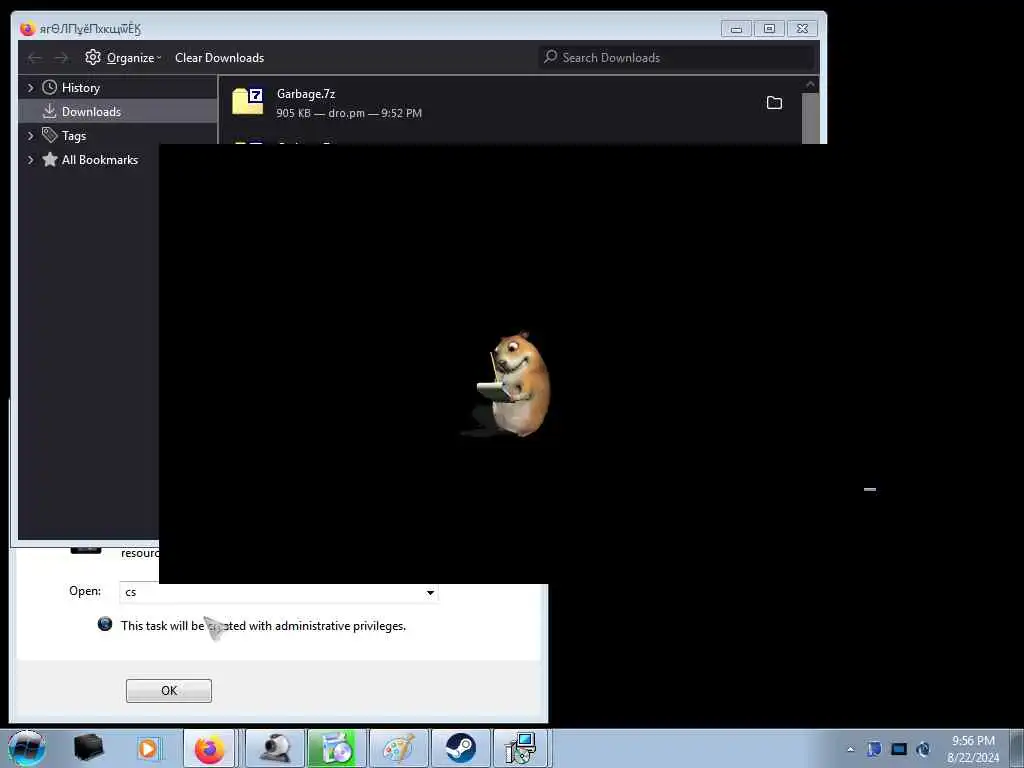Open the Action Center flag tray icon
This screenshot has width=1024, height=768.
874,749
